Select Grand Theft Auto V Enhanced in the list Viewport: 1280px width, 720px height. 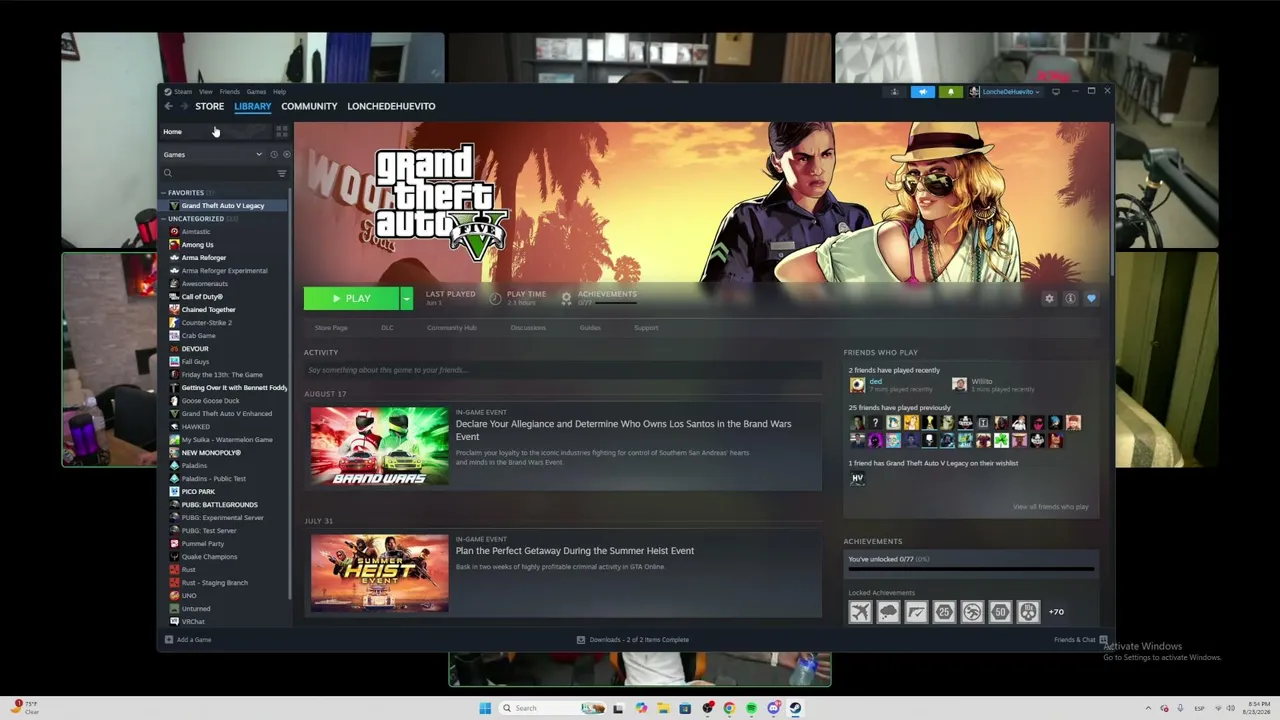(x=227, y=414)
